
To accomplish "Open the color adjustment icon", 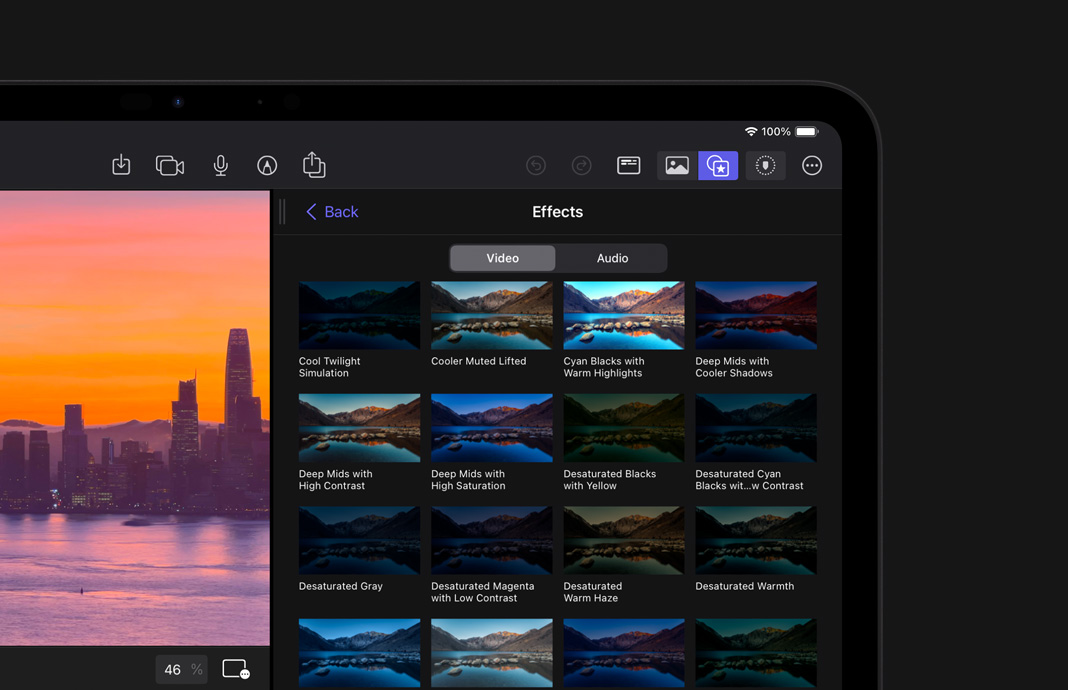I will coord(765,165).
